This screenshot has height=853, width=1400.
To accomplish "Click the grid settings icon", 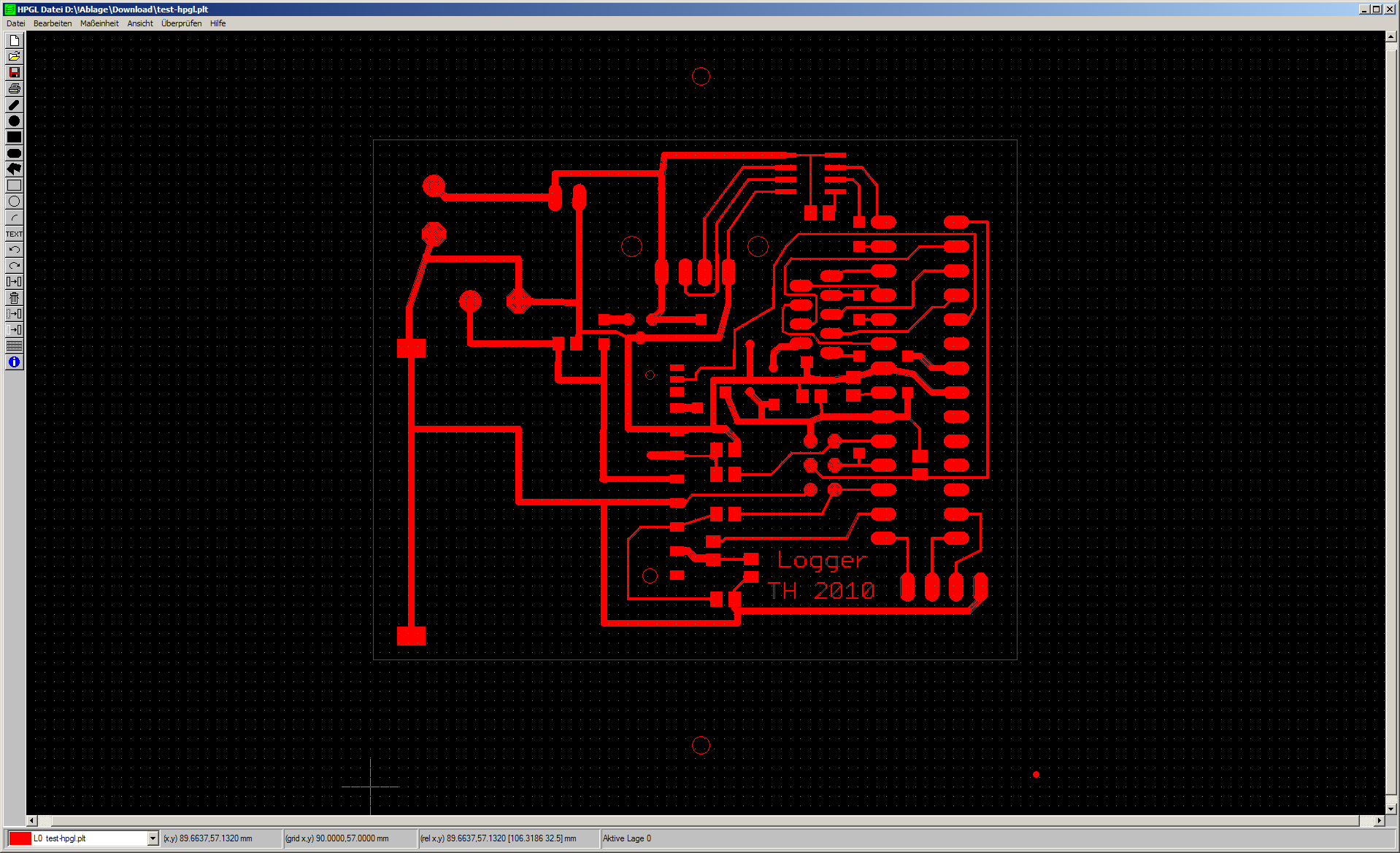I will 14,345.
